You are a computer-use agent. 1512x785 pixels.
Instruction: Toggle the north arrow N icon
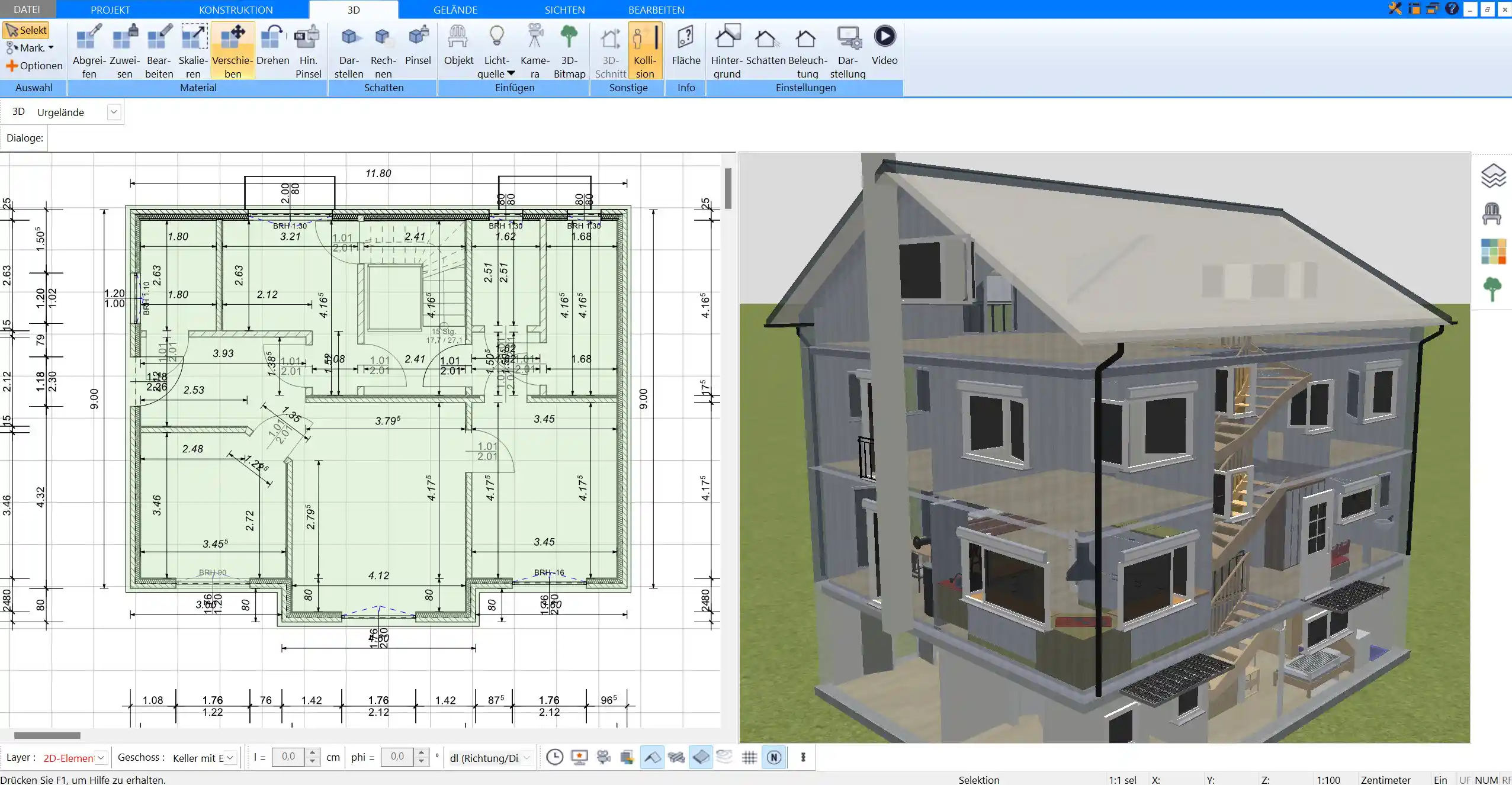tap(774, 757)
